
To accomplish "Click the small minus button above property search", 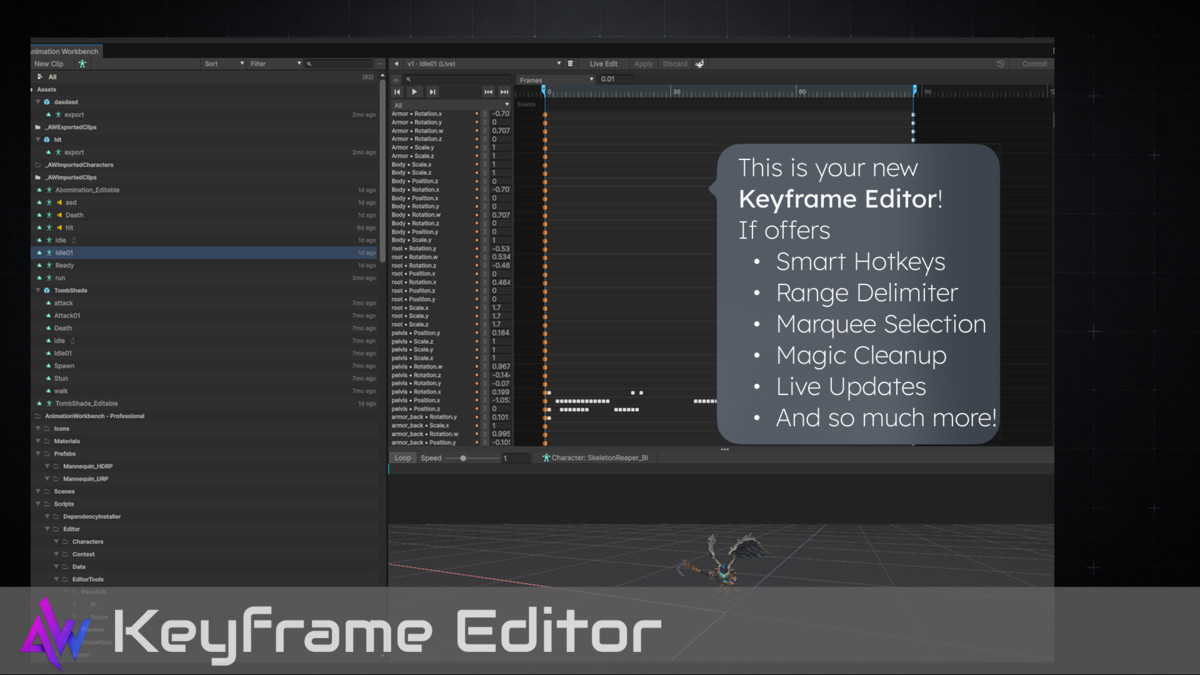I will [x=396, y=79].
